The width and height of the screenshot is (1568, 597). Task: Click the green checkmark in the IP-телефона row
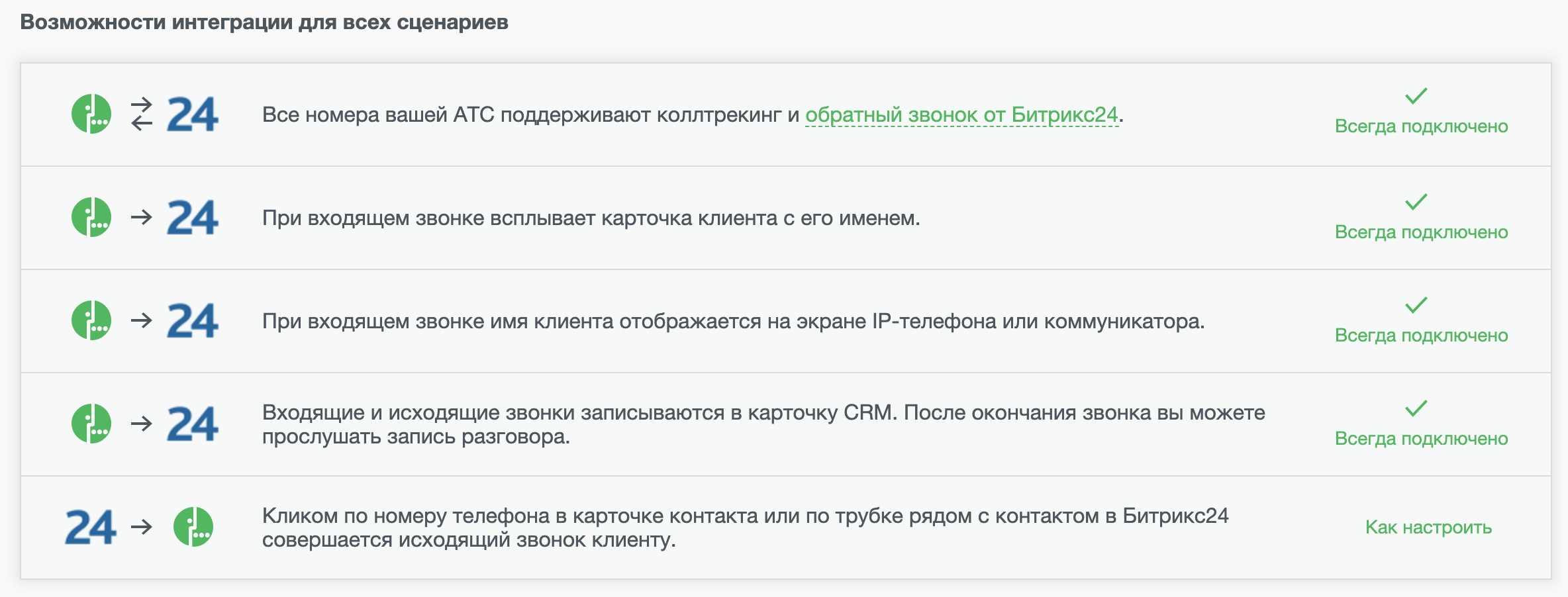point(1416,305)
